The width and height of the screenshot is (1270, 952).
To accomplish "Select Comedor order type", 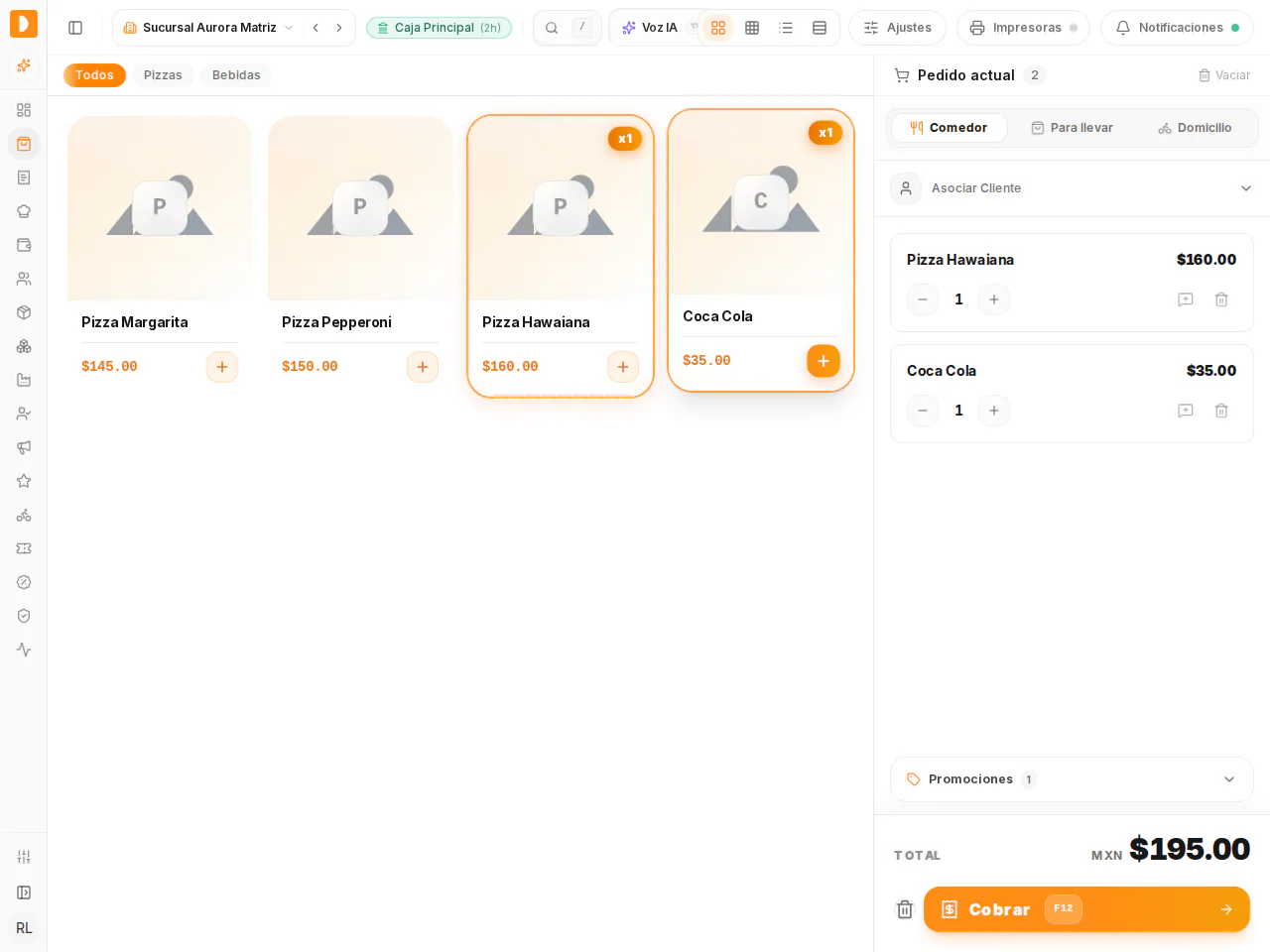I will (949, 128).
